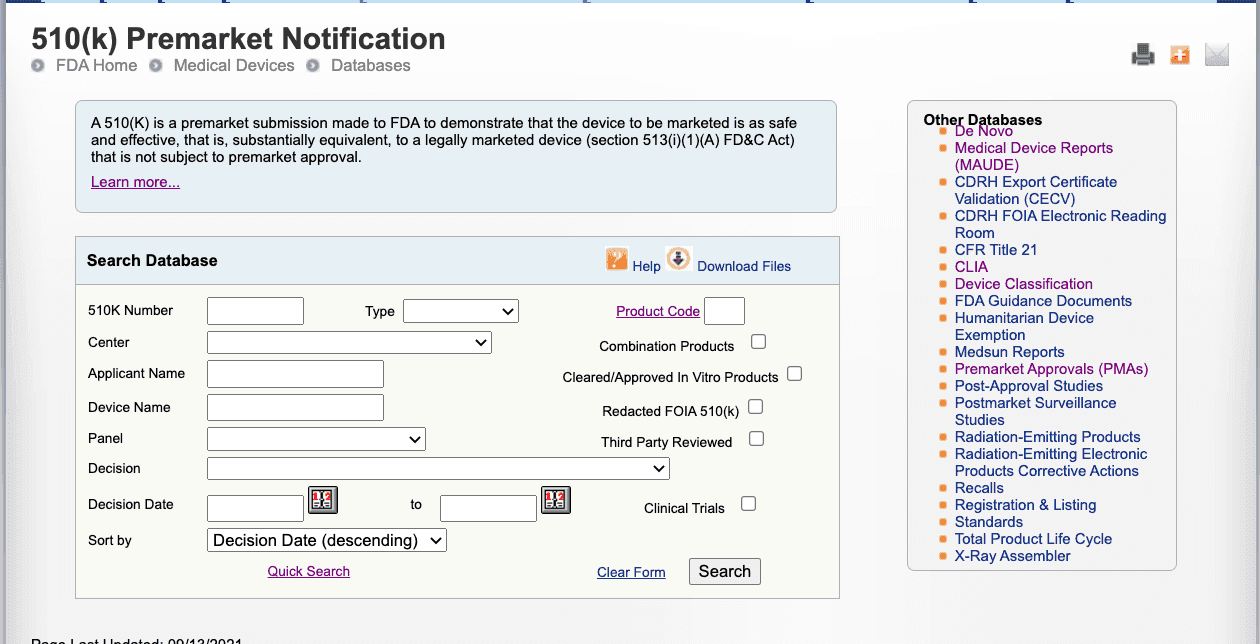Click the Search button
Screen dimensions: 1260x644
725,571
